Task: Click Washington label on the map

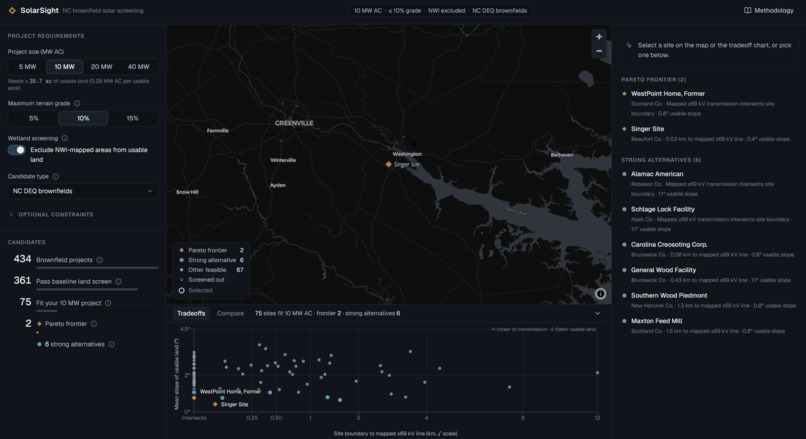Action: [407, 154]
